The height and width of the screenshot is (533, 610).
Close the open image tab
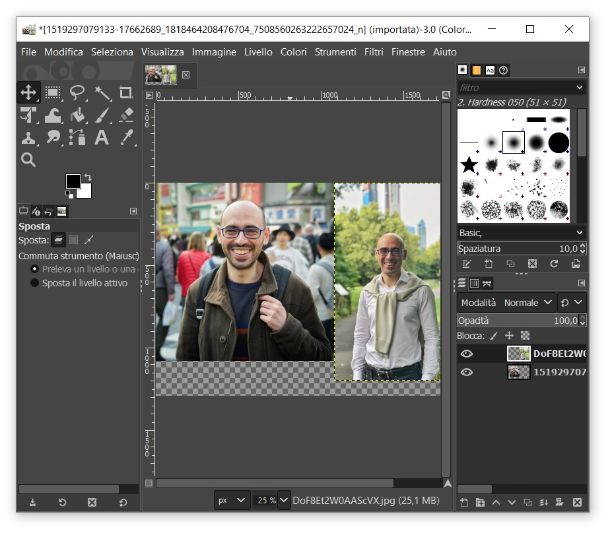tap(186, 75)
